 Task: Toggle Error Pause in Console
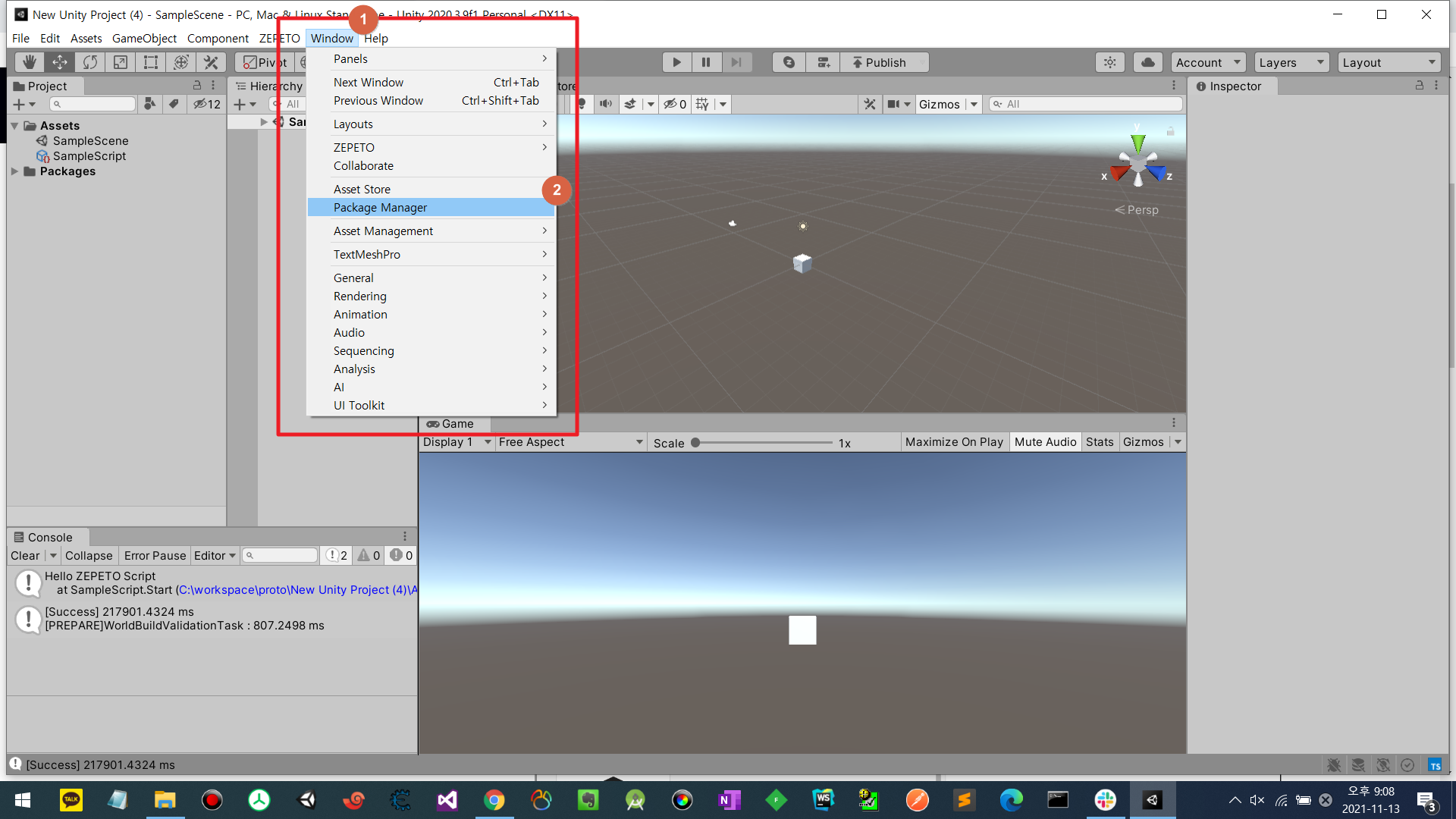(x=155, y=556)
